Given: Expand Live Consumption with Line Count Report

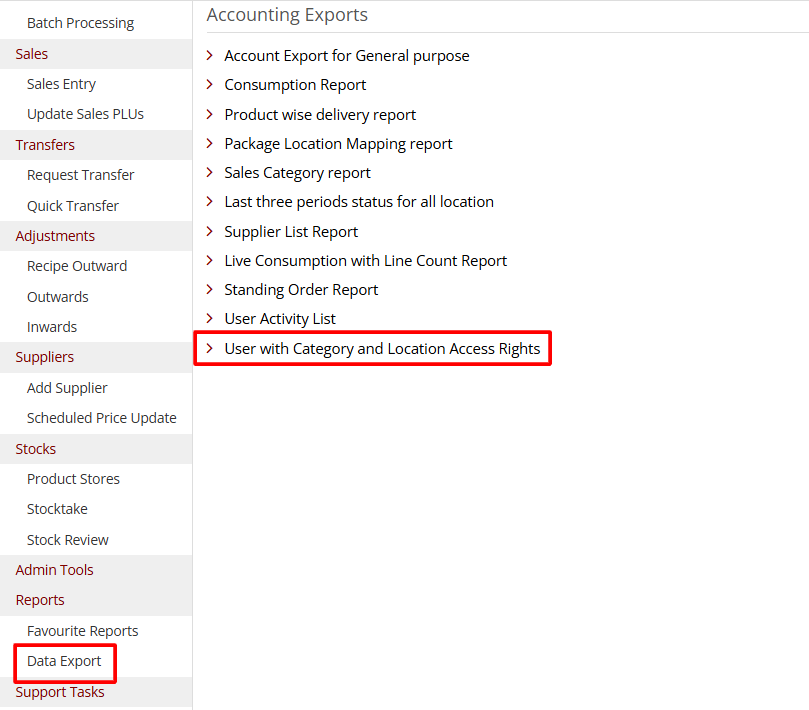Looking at the screenshot, I should pos(365,260).
